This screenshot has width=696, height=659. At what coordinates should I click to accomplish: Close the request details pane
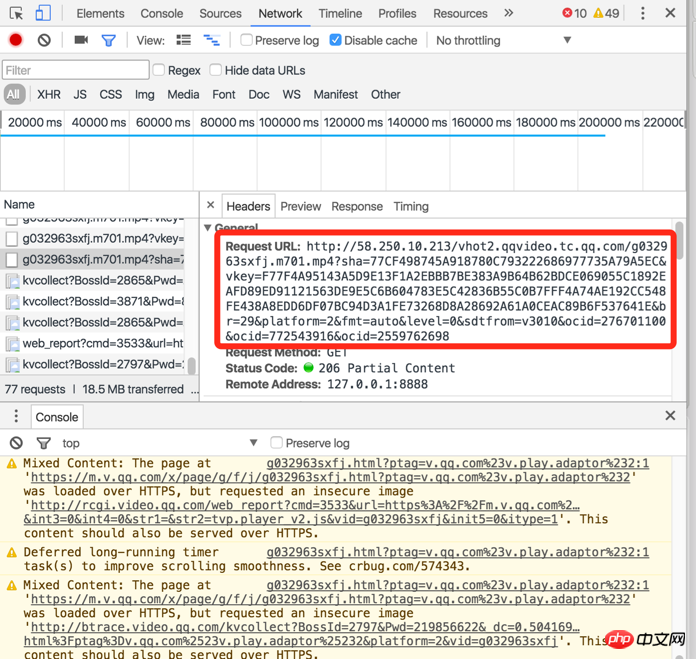[210, 205]
